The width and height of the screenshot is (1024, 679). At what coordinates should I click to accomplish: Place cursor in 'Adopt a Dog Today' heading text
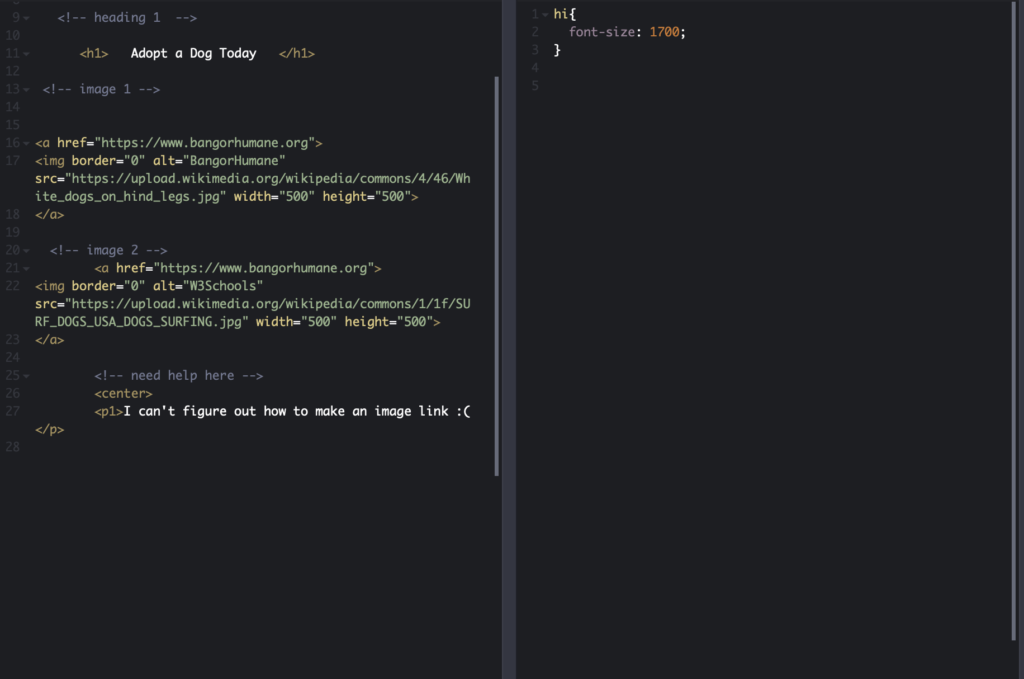tap(193, 54)
